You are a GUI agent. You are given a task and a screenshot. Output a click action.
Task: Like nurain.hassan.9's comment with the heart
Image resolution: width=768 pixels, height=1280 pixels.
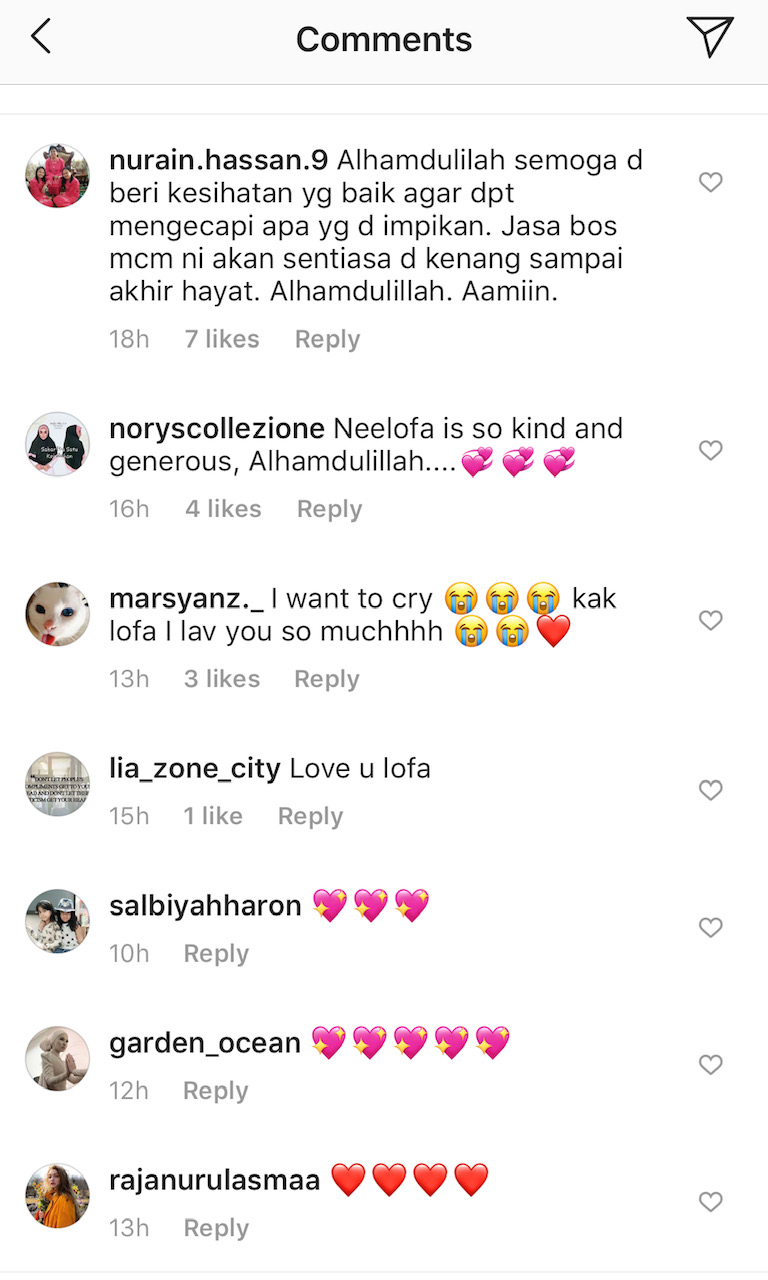pyautogui.click(x=710, y=182)
